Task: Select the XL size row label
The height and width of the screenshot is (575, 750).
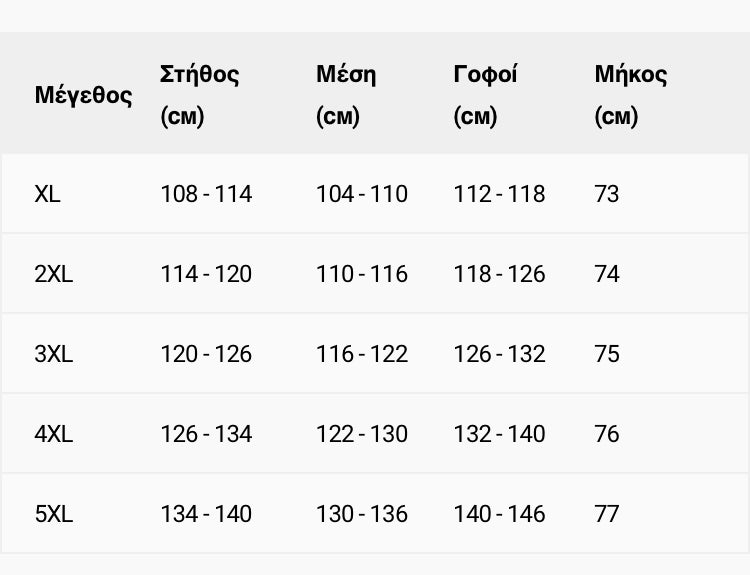Action: pyautogui.click(x=47, y=194)
